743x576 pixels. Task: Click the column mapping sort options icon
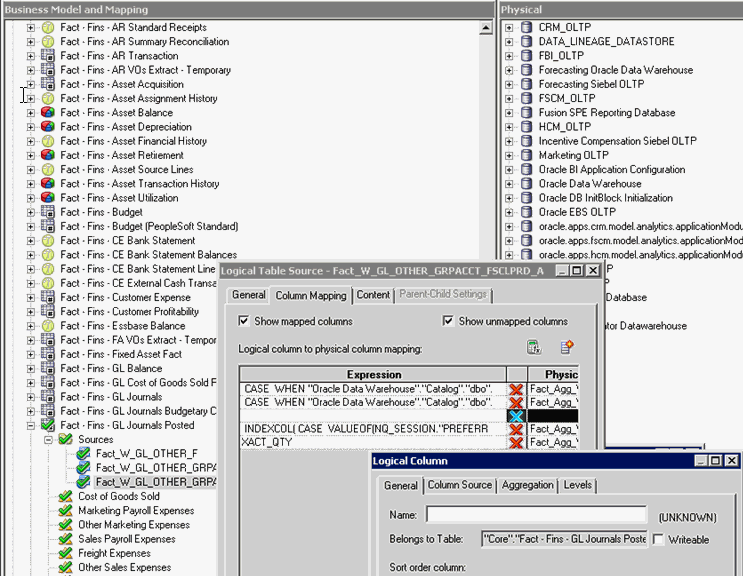[x=534, y=347]
